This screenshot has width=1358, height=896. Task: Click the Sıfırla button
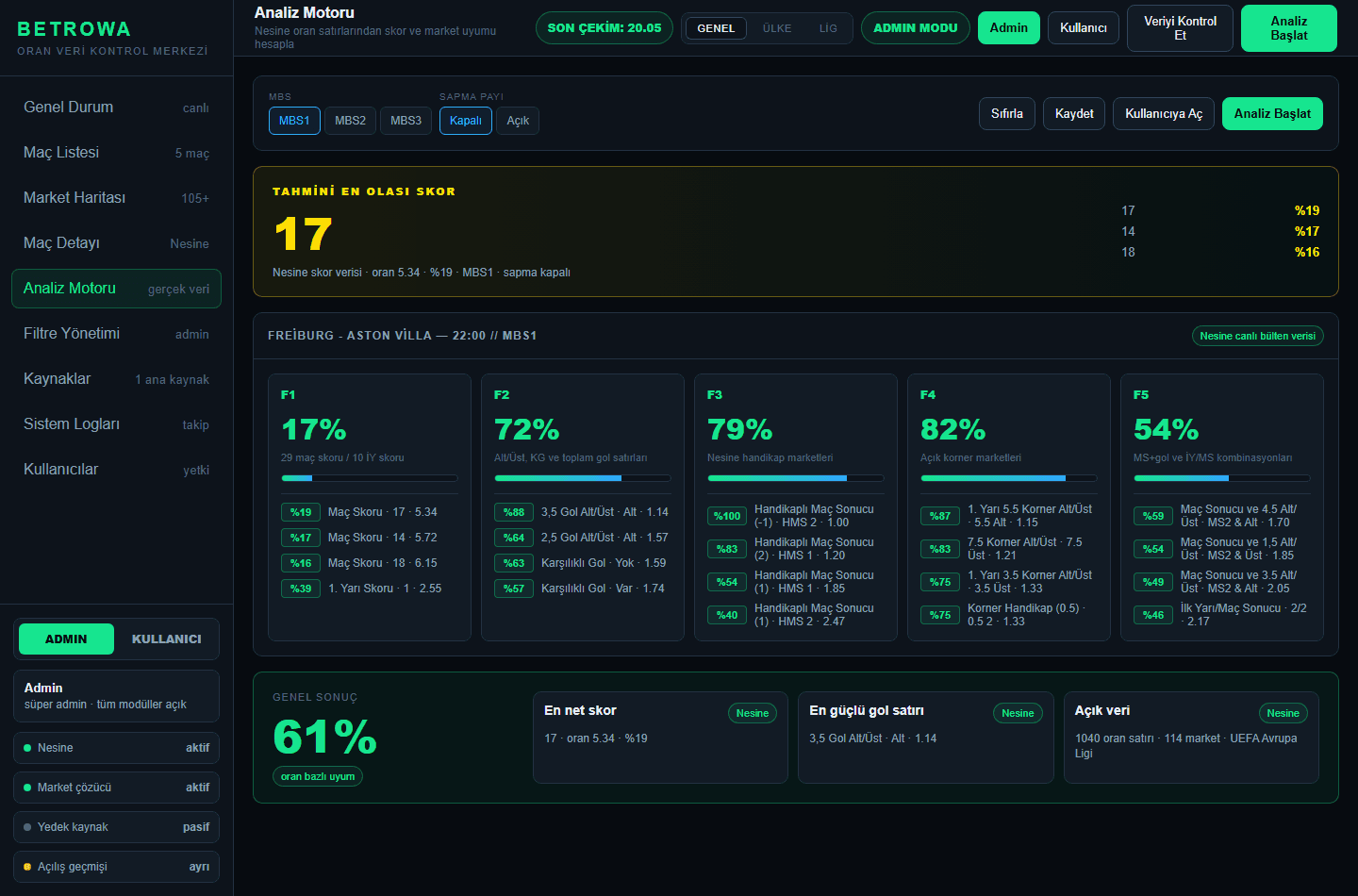click(x=1007, y=113)
